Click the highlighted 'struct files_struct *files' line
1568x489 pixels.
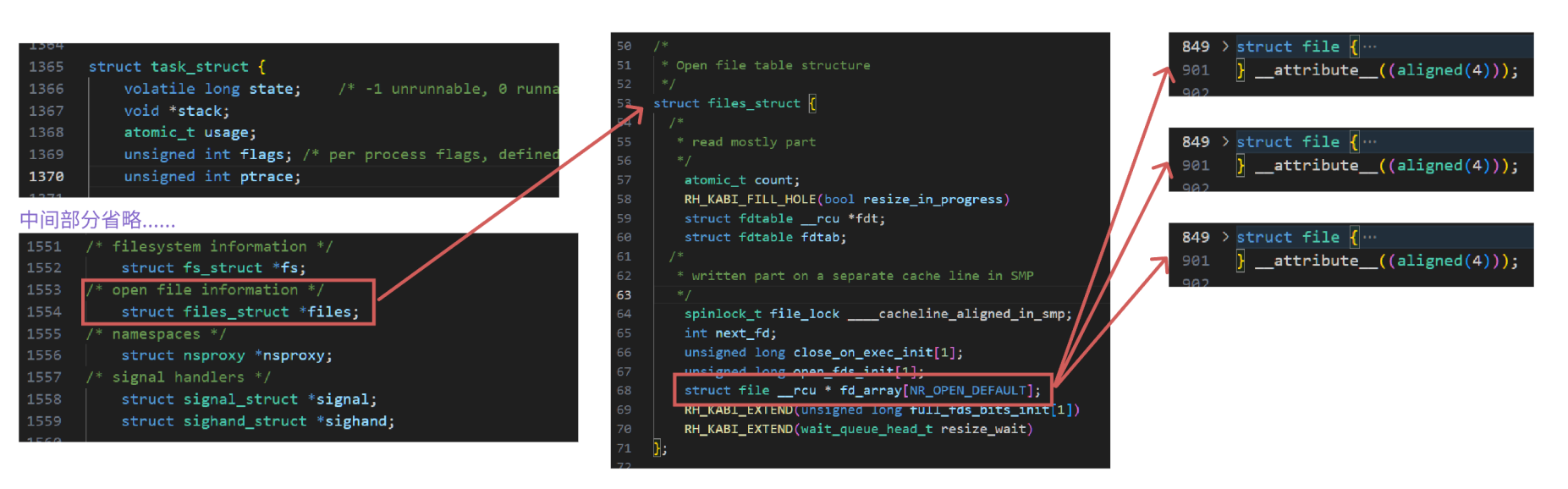239,312
